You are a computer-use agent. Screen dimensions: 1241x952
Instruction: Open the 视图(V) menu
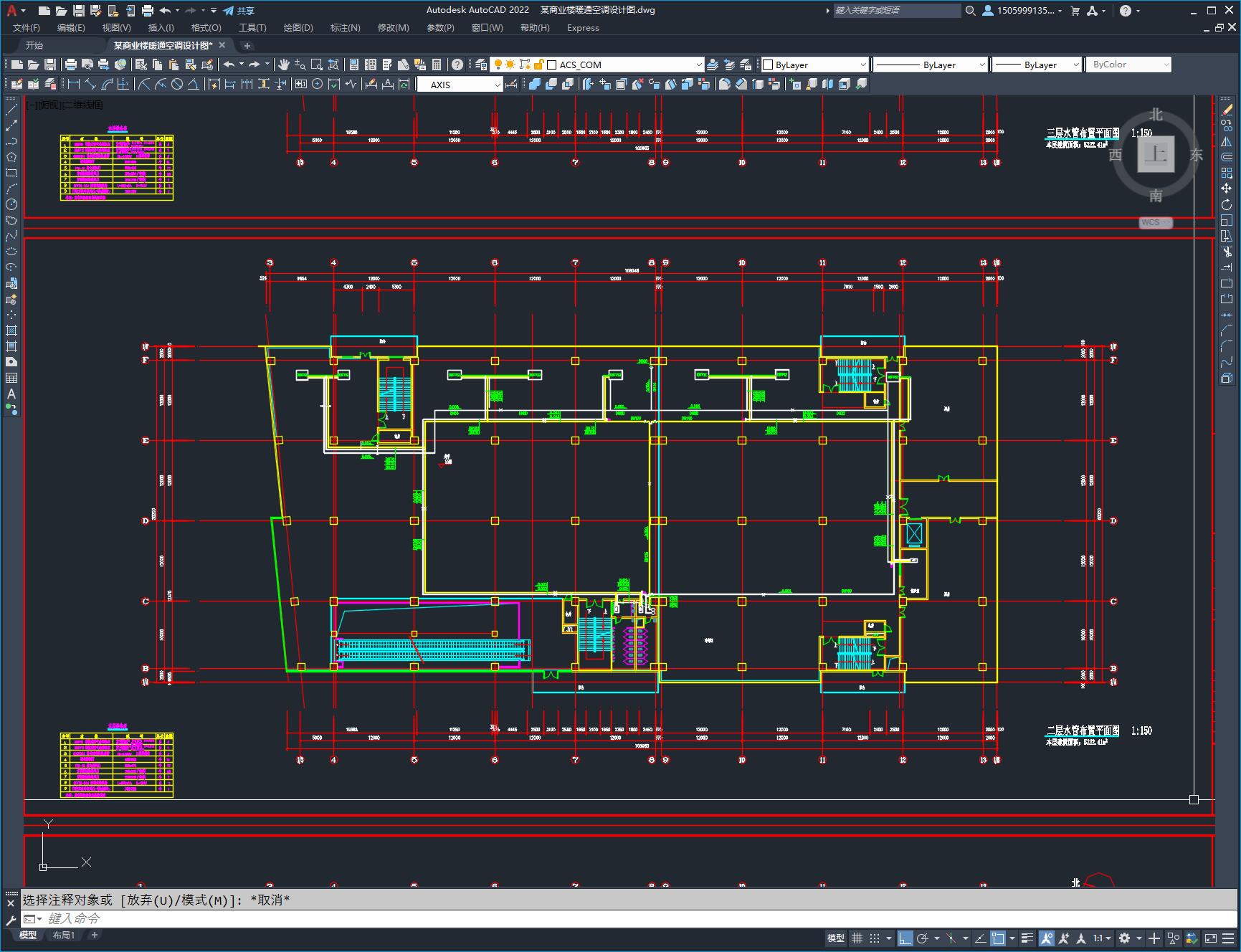116,28
